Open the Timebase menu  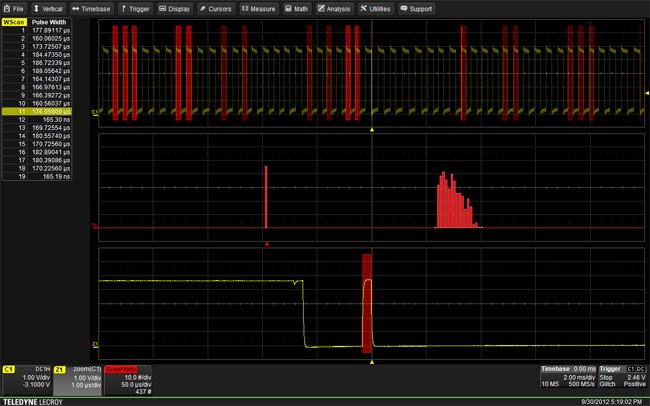pos(91,8)
